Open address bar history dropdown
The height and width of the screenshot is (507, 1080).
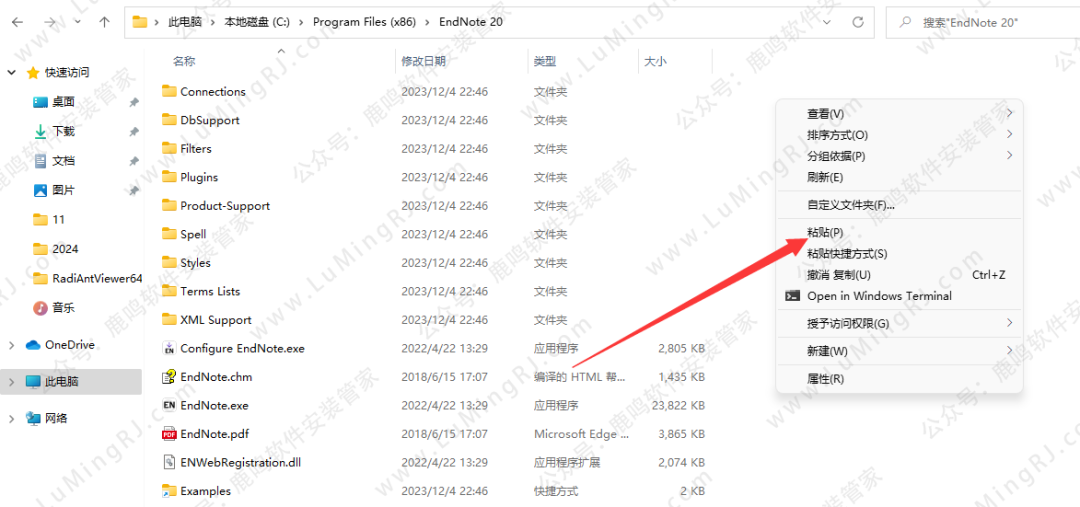827,22
